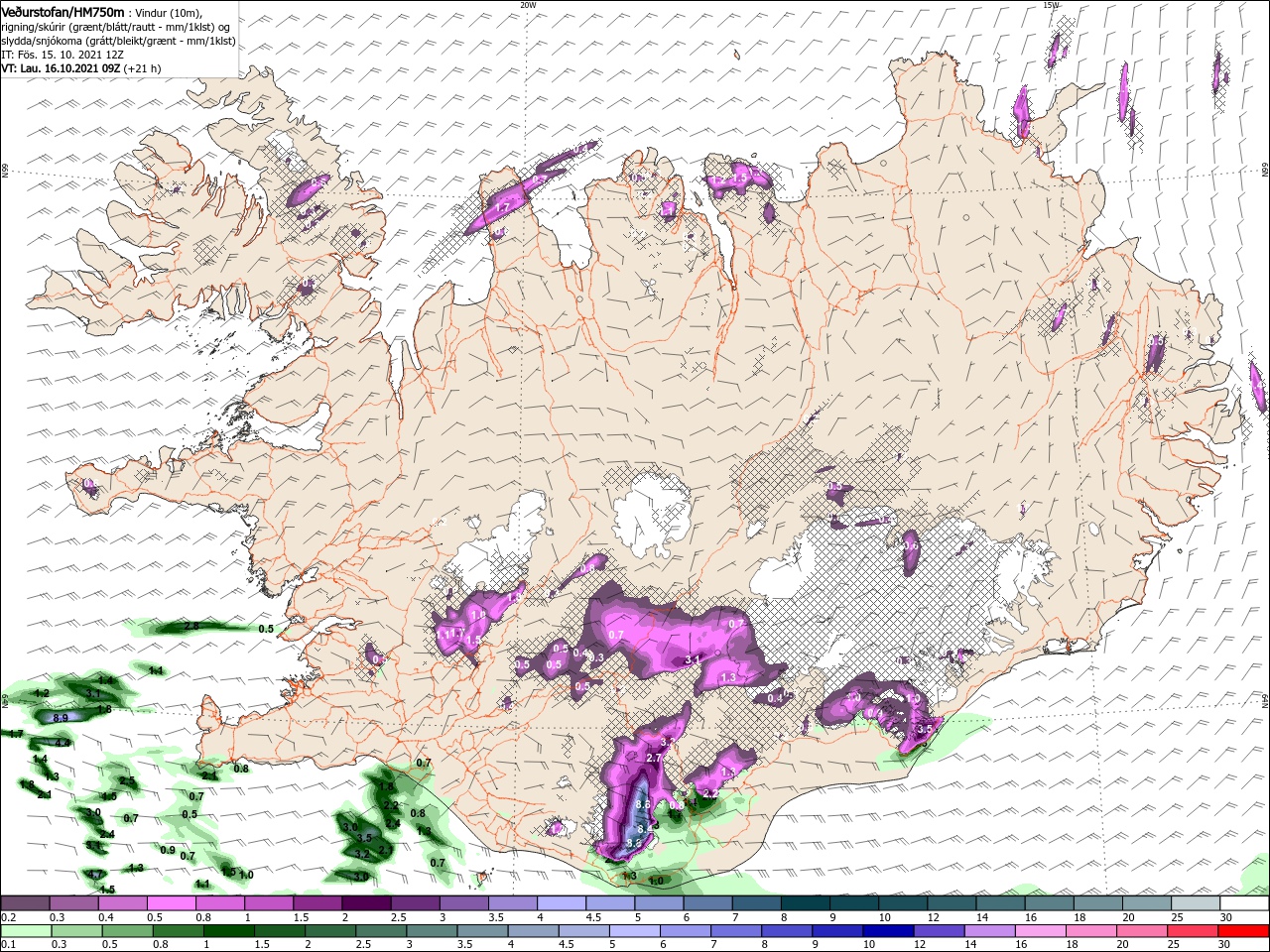Click the 'slydda/snjókoma' legend description line
Screen dimensions: 1270x952
[118, 41]
